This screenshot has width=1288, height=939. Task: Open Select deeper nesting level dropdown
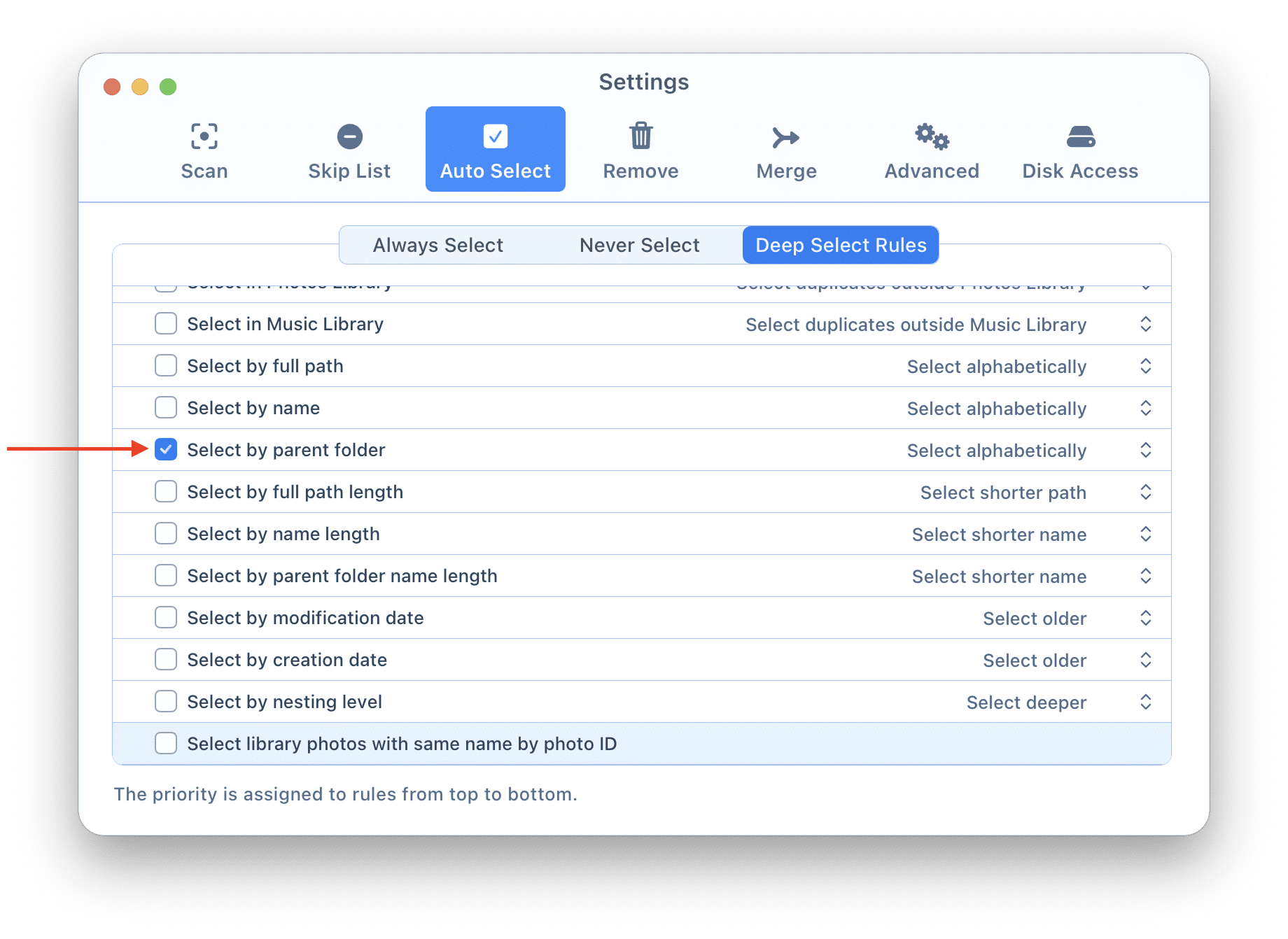pos(1145,702)
